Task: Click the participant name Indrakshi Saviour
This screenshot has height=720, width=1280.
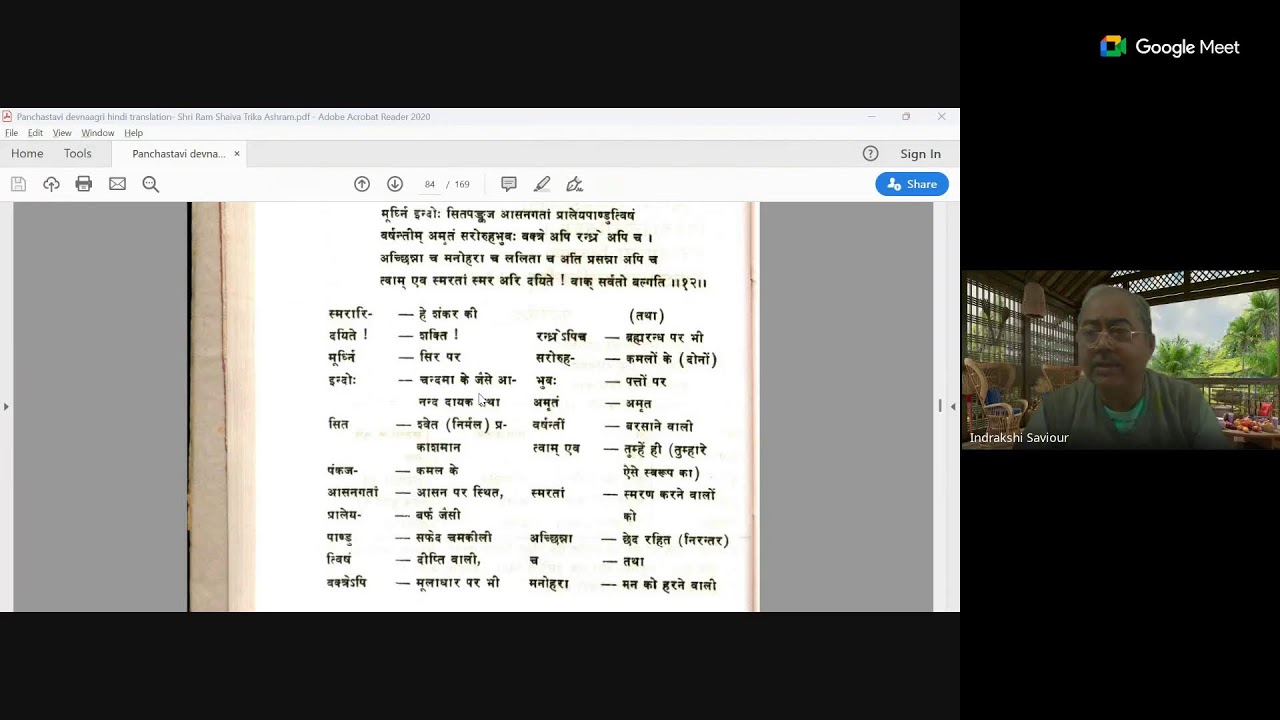Action: point(1019,438)
